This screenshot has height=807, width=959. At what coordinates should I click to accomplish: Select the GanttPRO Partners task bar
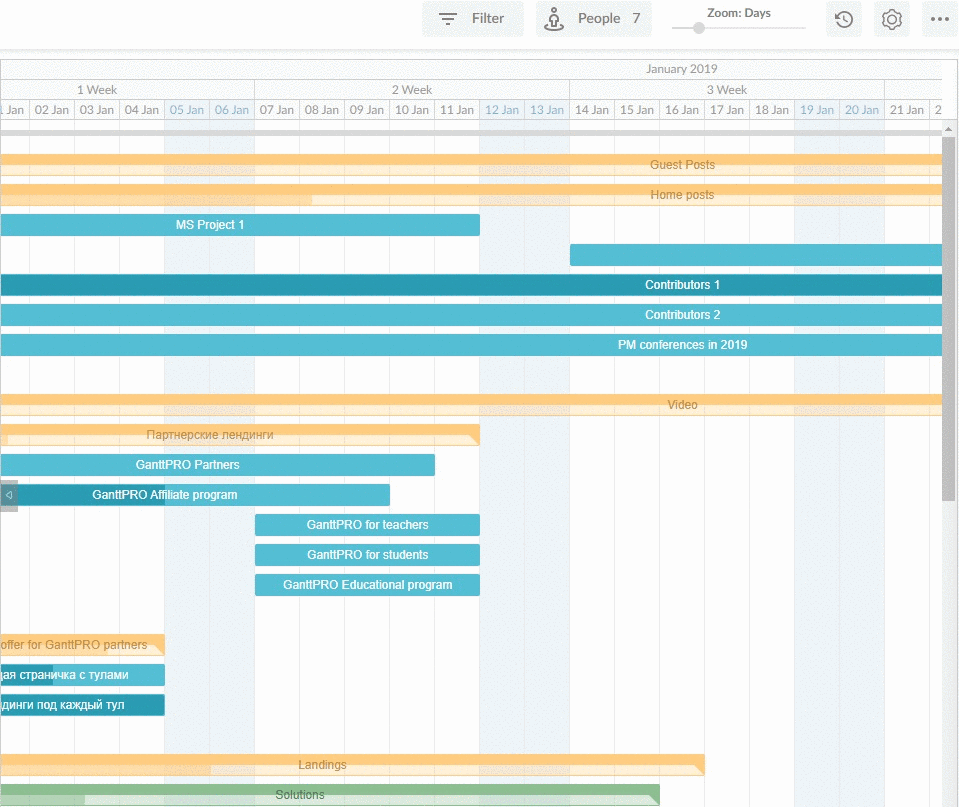218,465
